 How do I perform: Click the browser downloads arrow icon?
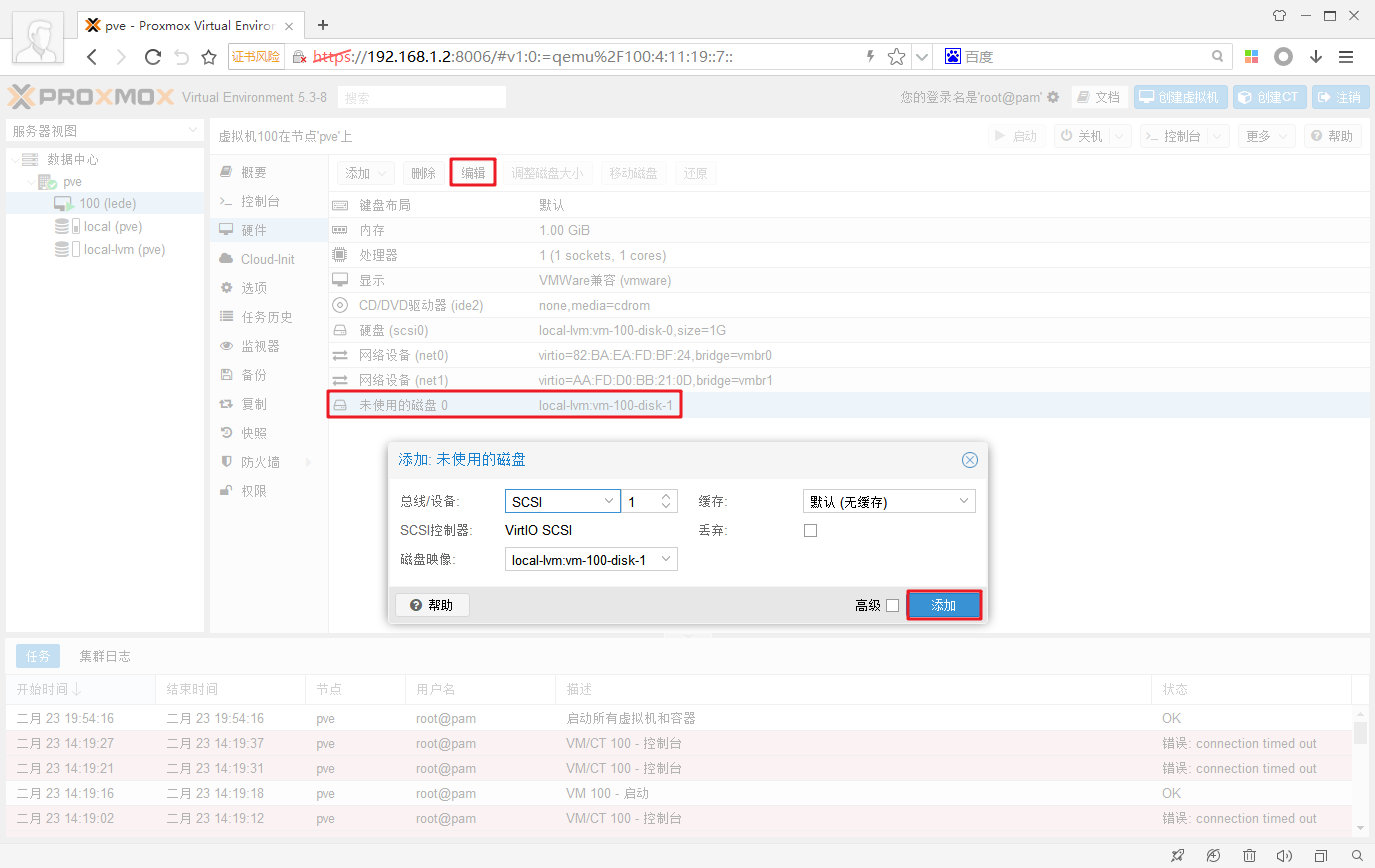(1316, 57)
